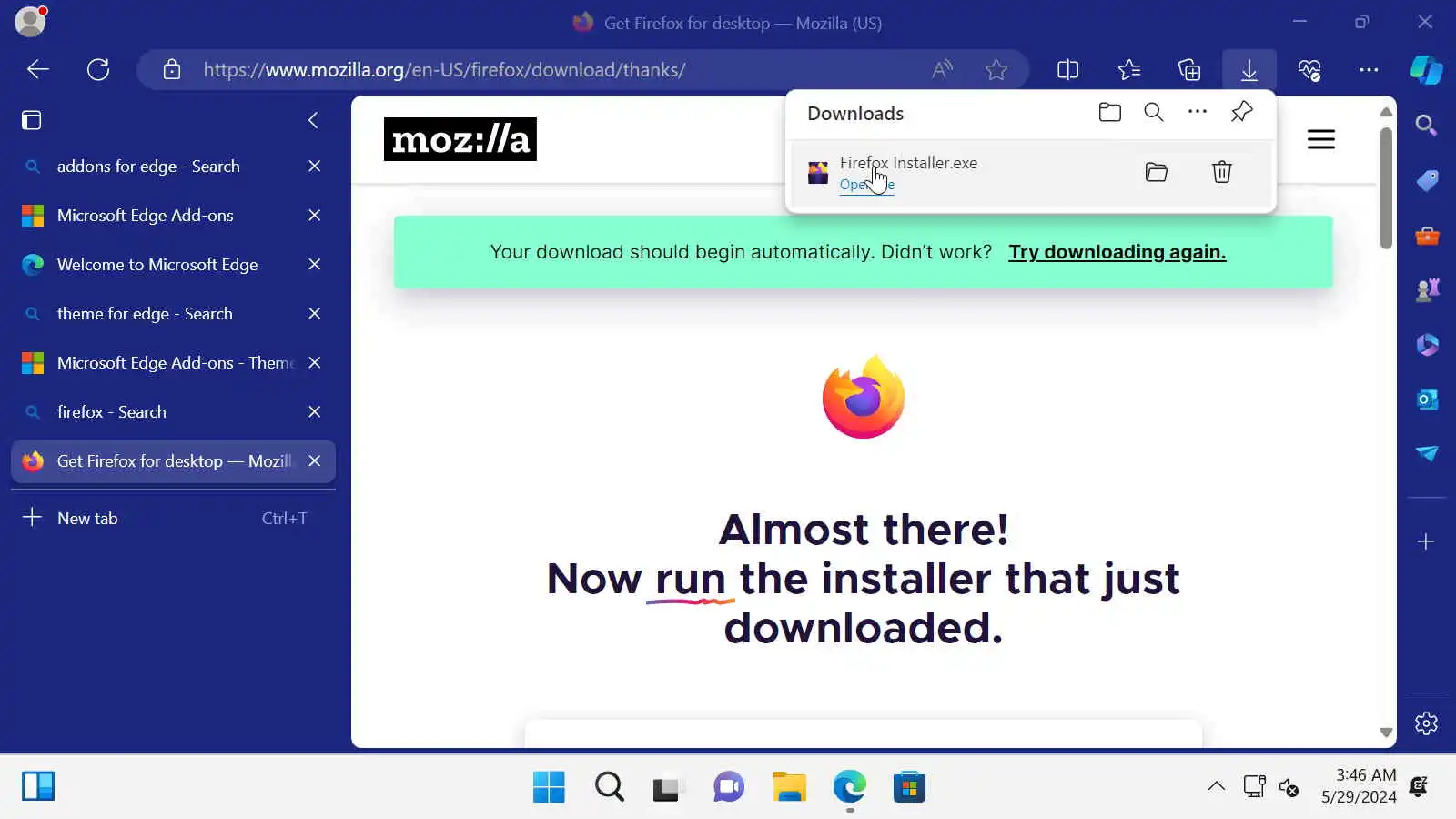
Task: Show Firefox Installer.exe in folder
Action: tap(1157, 172)
